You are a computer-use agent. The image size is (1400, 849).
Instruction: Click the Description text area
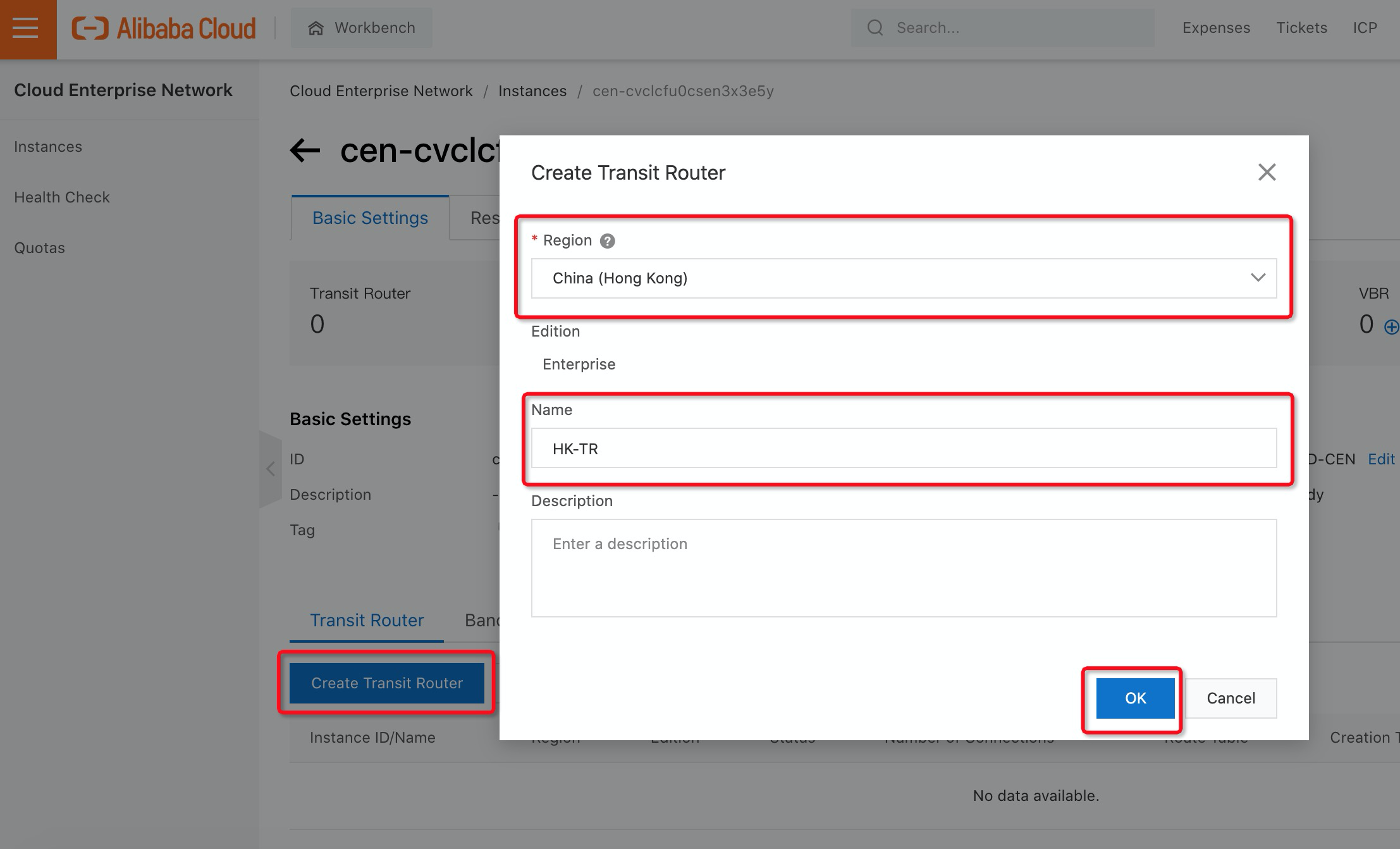[903, 568]
